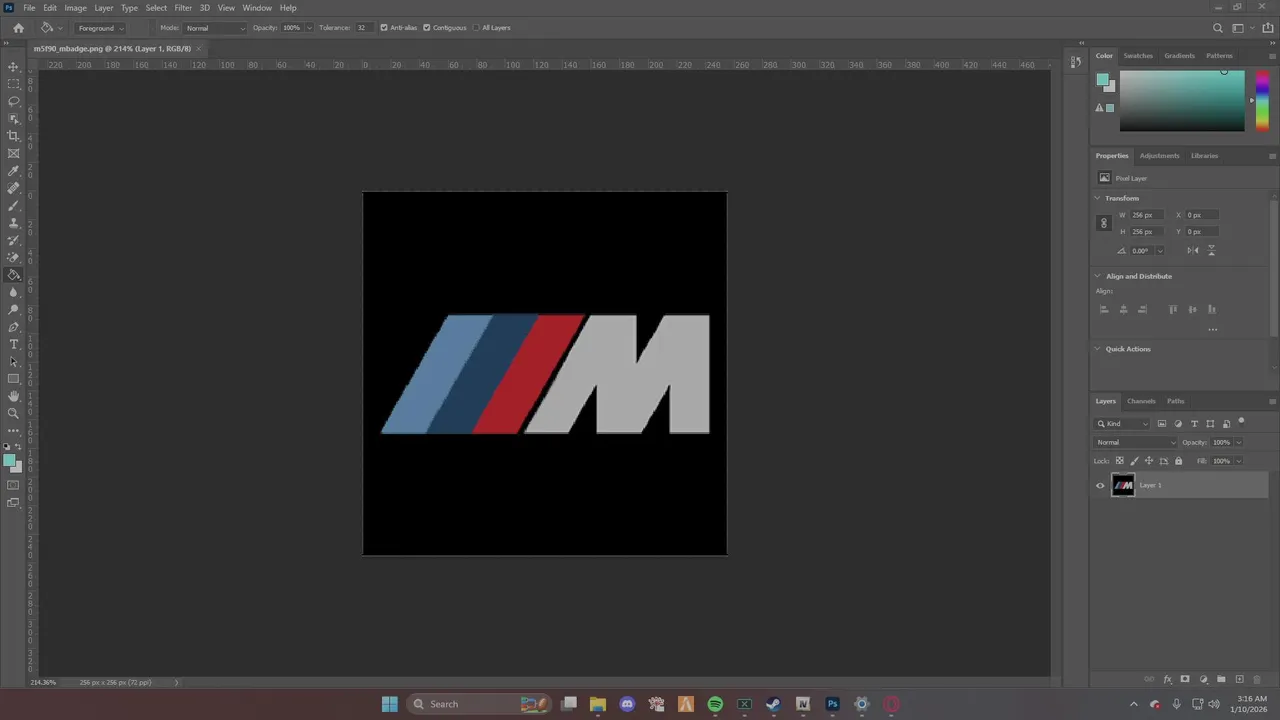Select the Lasso tool
Image resolution: width=1280 pixels, height=720 pixels.
click(13, 101)
